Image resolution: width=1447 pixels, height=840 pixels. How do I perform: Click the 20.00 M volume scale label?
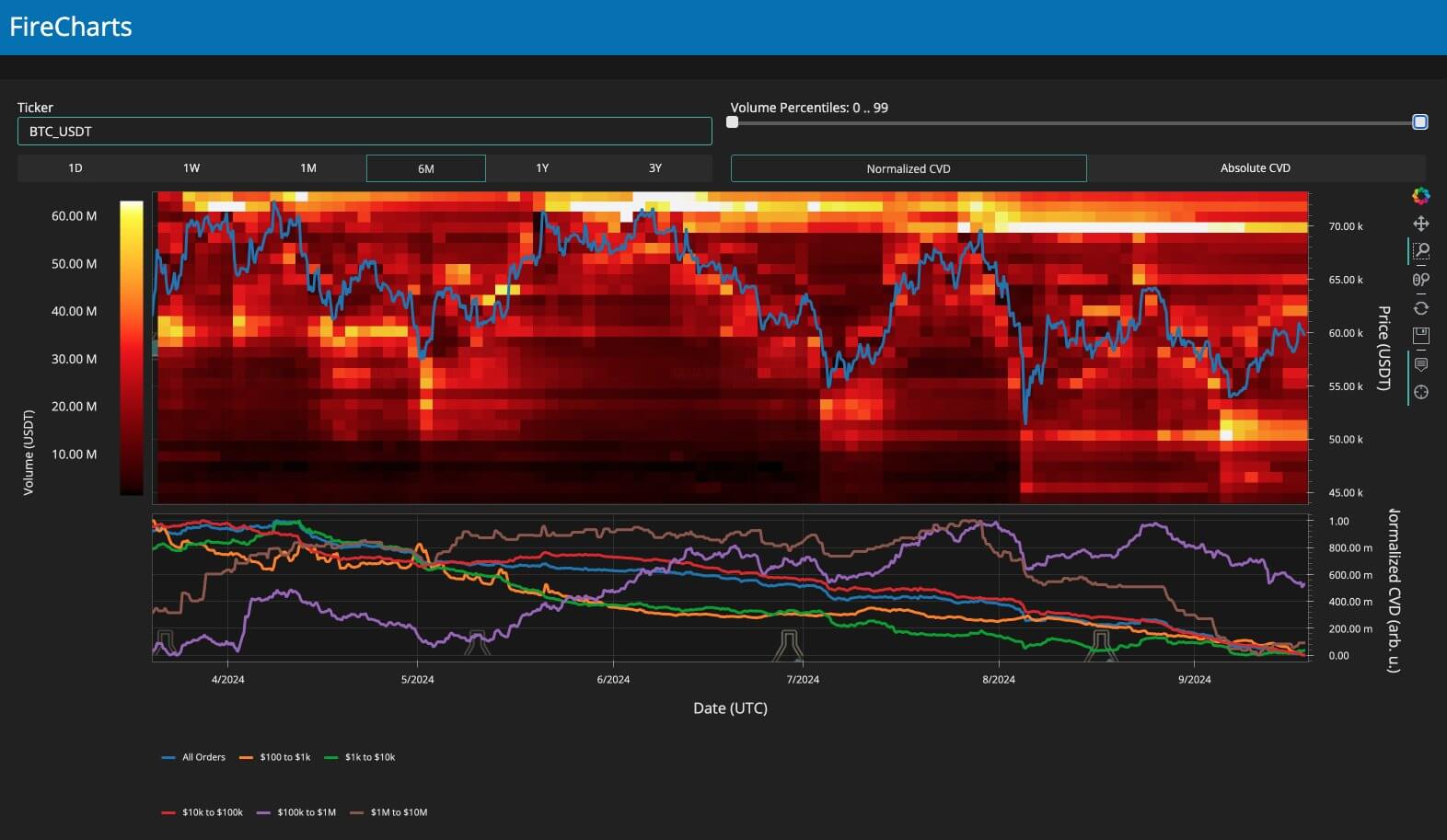[74, 407]
